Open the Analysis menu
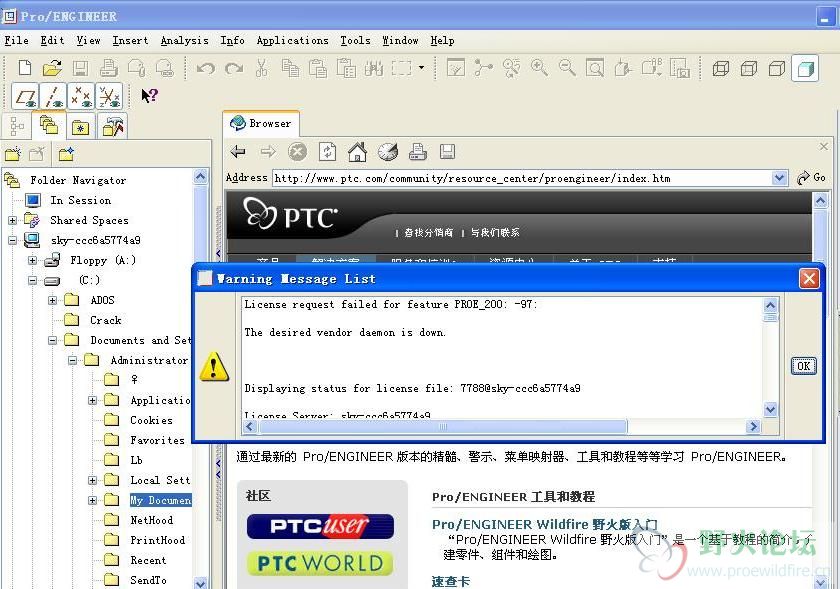Screen dimensions: 840x589 pos(184,40)
